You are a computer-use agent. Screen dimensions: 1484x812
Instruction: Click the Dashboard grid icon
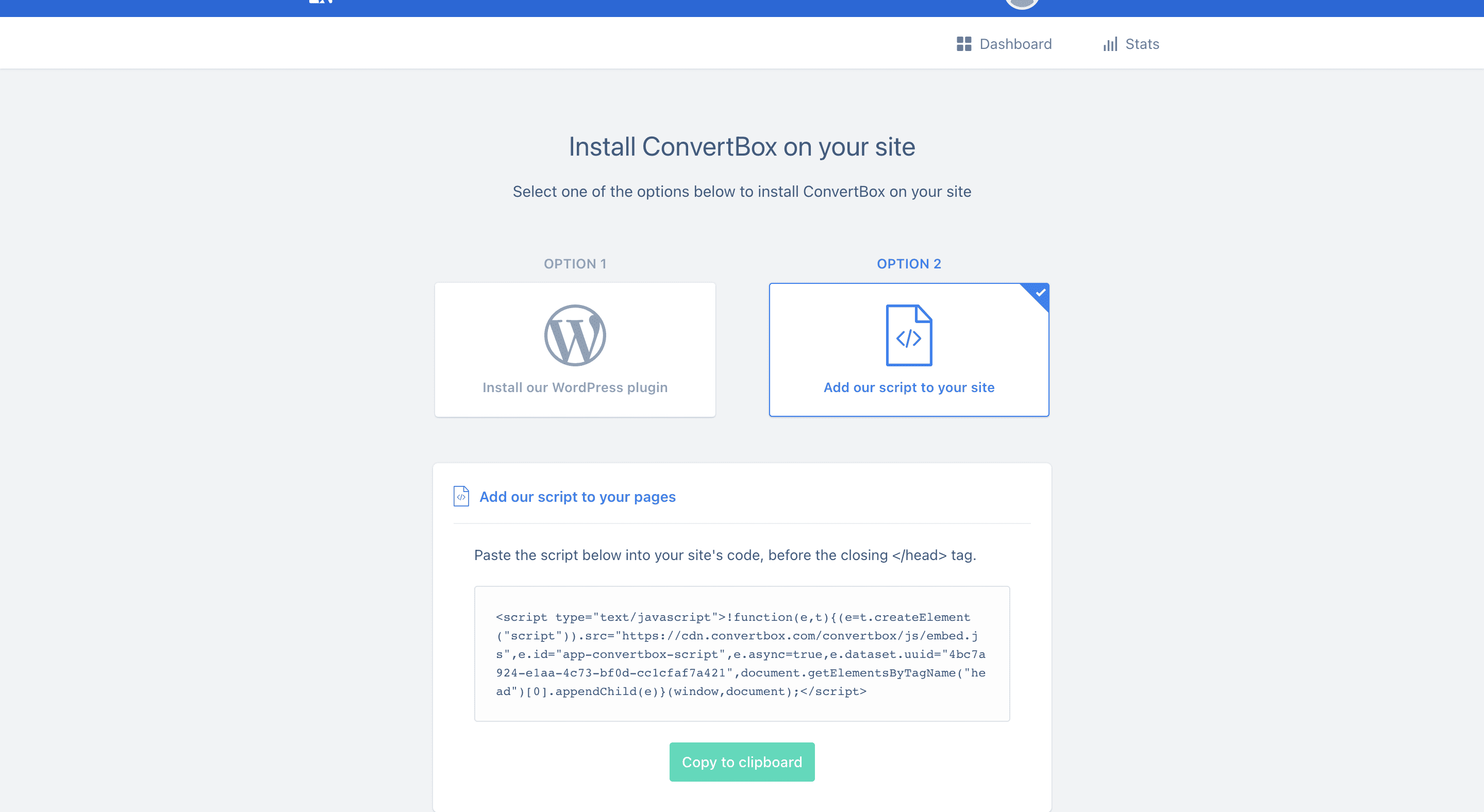[964, 44]
